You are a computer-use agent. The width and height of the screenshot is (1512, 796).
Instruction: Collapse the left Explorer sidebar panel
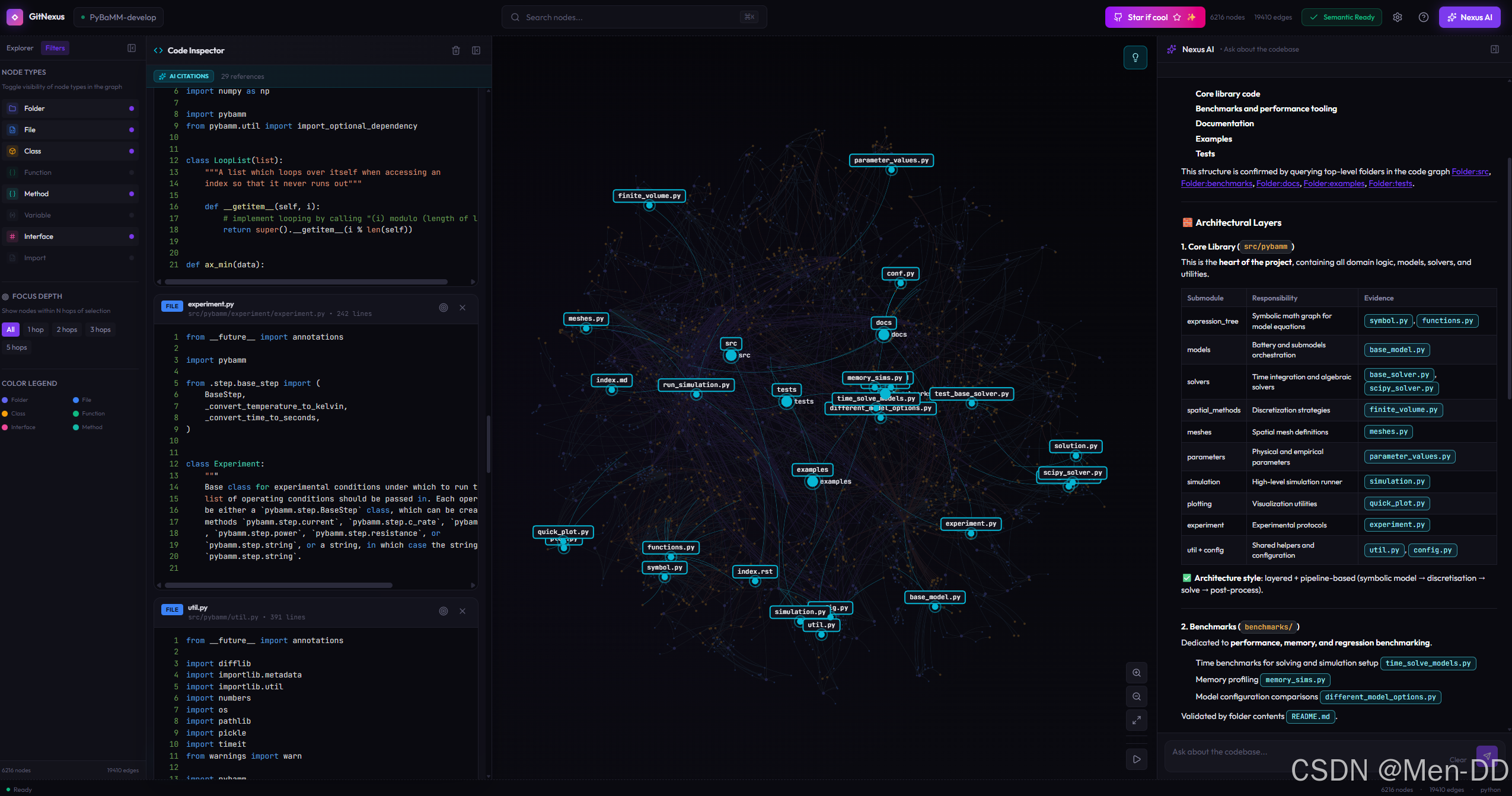132,48
